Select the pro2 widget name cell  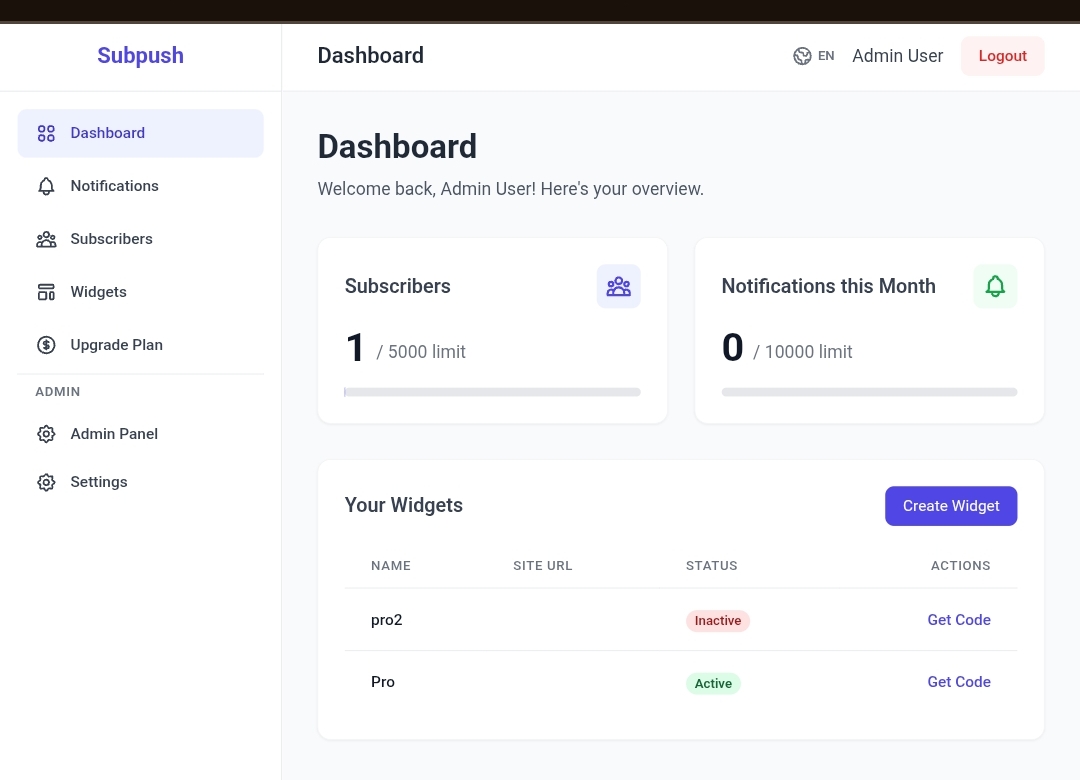click(386, 620)
